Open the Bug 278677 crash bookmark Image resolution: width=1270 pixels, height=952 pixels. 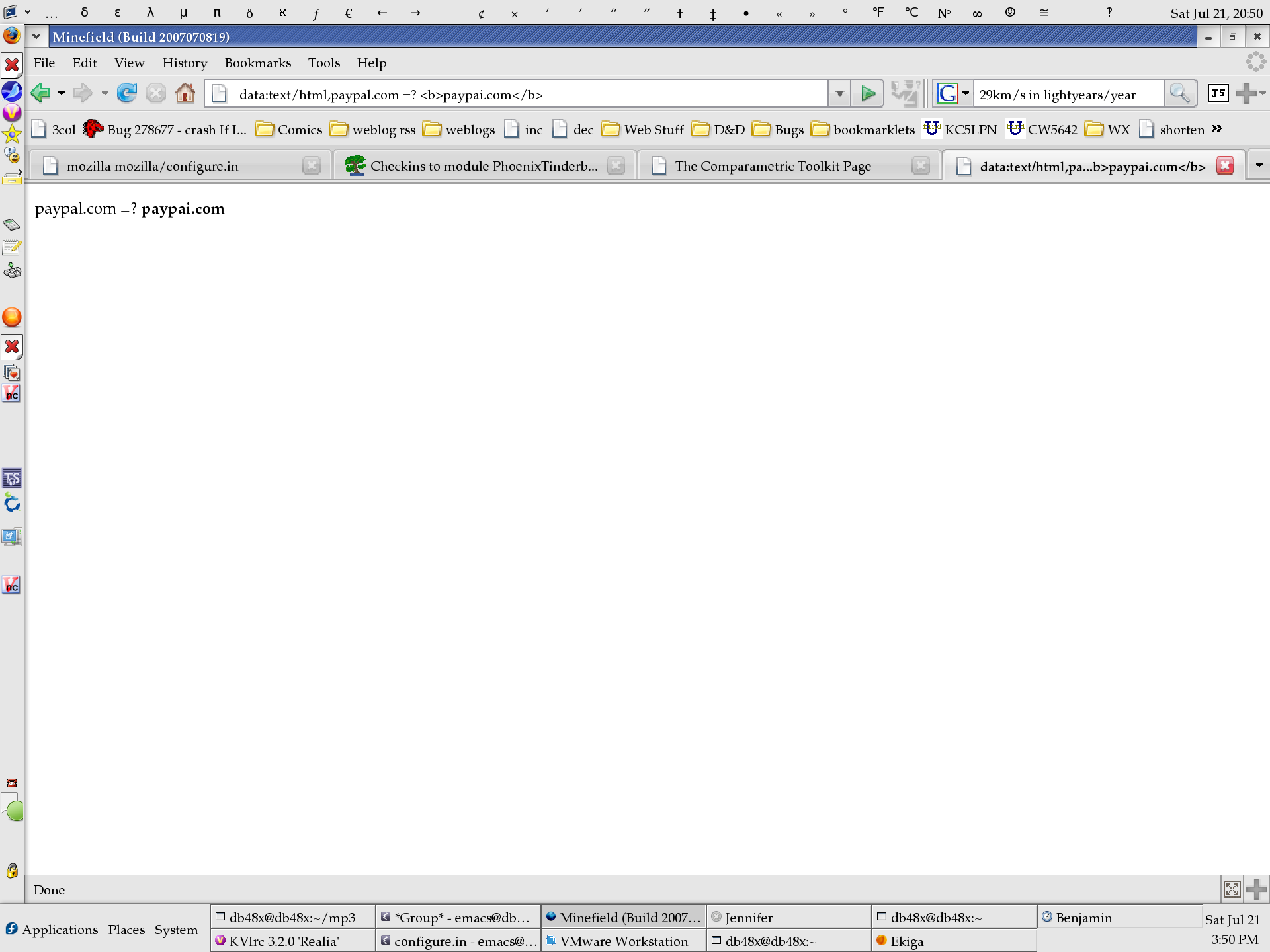(164, 129)
